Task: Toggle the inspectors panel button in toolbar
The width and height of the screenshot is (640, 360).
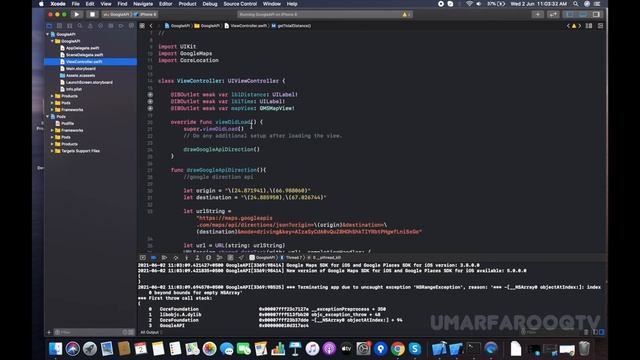Action: 596,14
